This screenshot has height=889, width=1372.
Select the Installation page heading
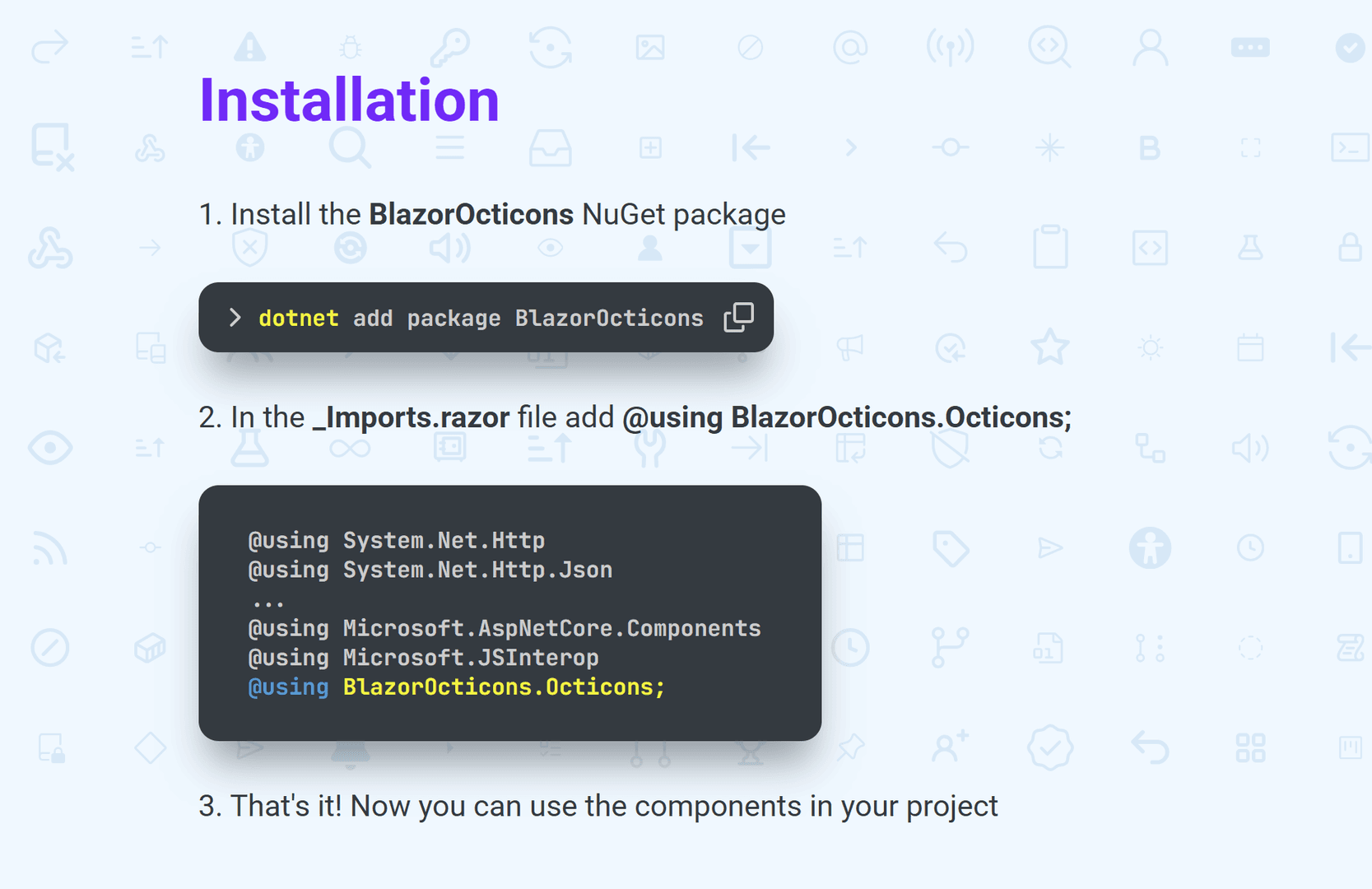tap(349, 99)
